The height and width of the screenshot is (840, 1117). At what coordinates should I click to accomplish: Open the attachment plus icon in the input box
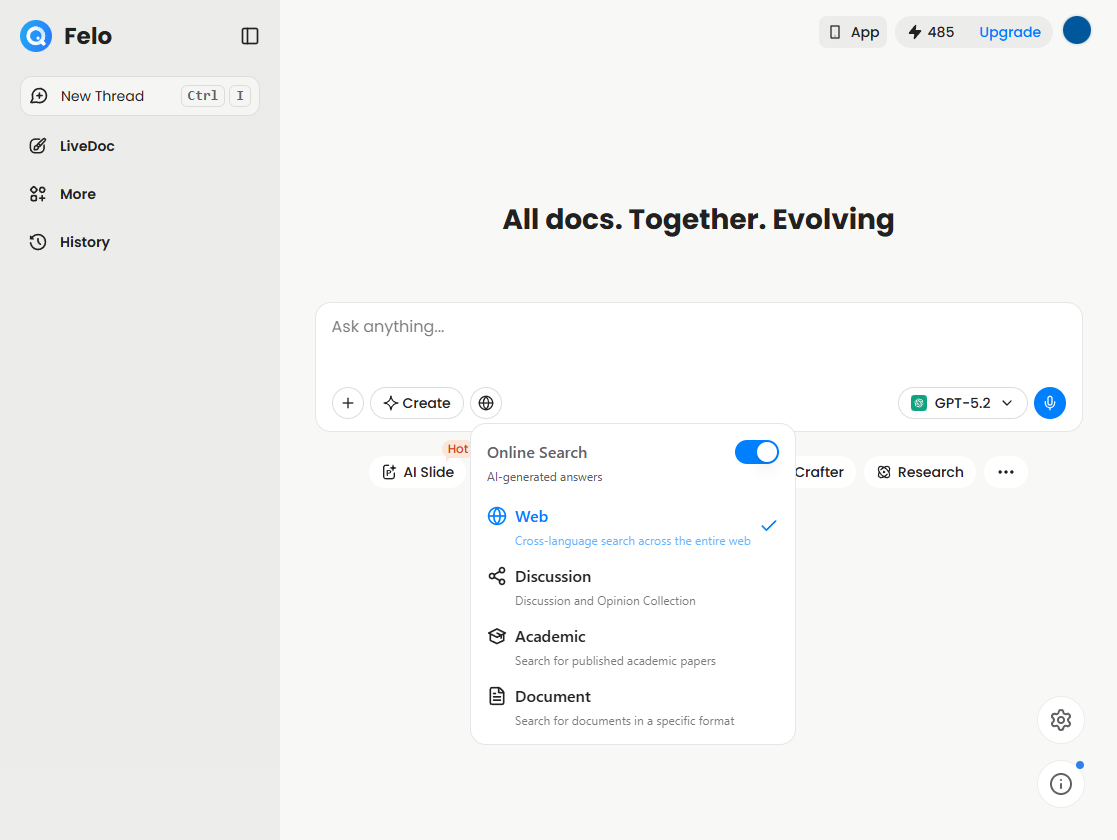pos(347,402)
